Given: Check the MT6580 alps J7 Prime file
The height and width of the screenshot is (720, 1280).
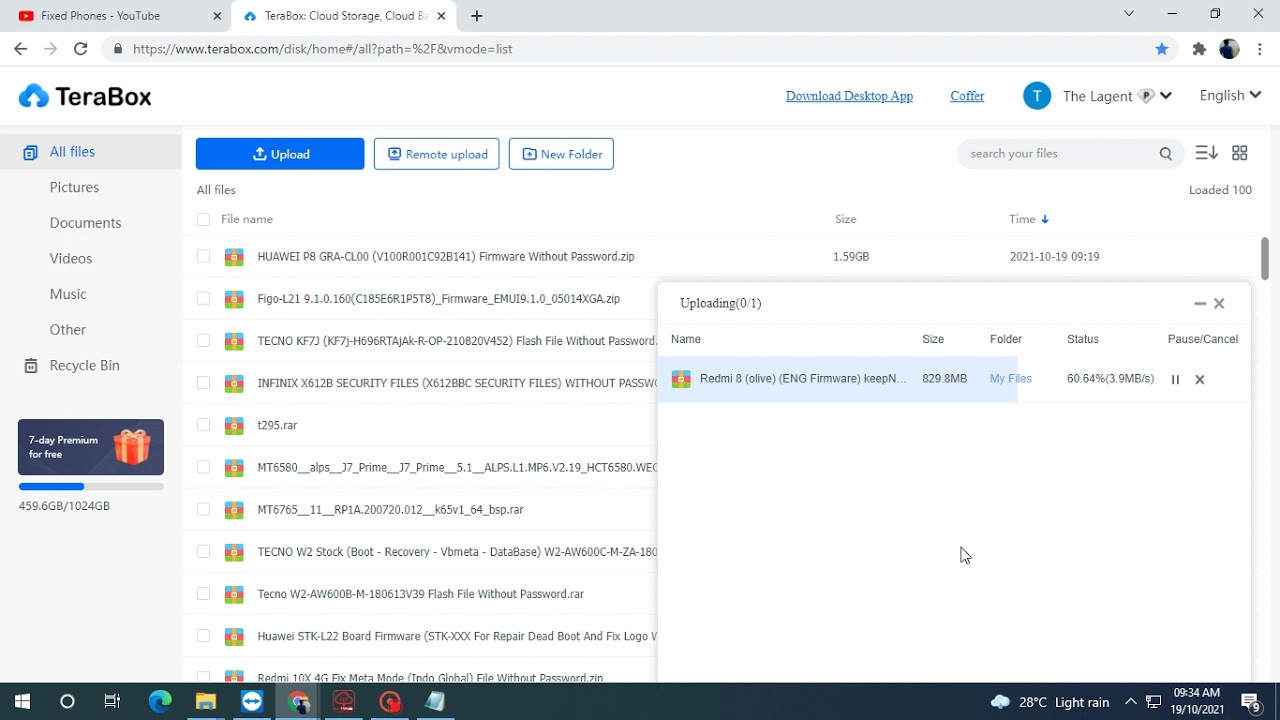Looking at the screenshot, I should pos(204,467).
